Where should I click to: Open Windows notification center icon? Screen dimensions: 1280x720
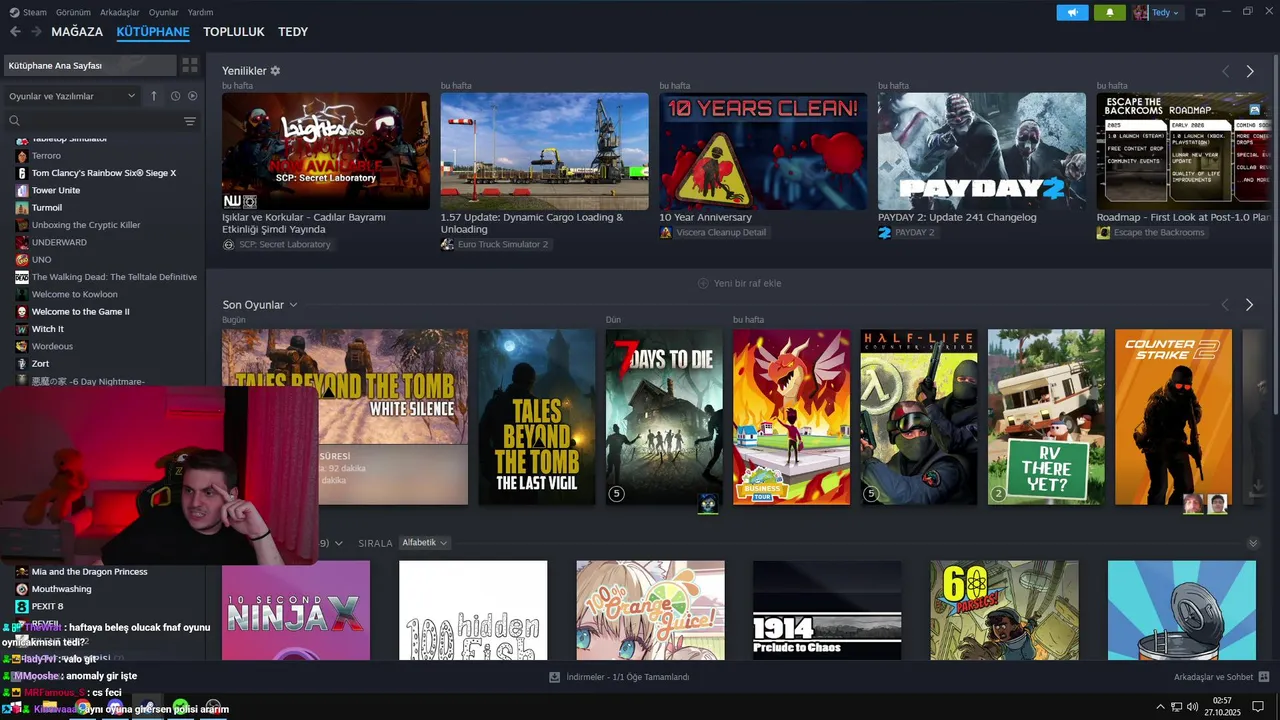coord(1257,706)
